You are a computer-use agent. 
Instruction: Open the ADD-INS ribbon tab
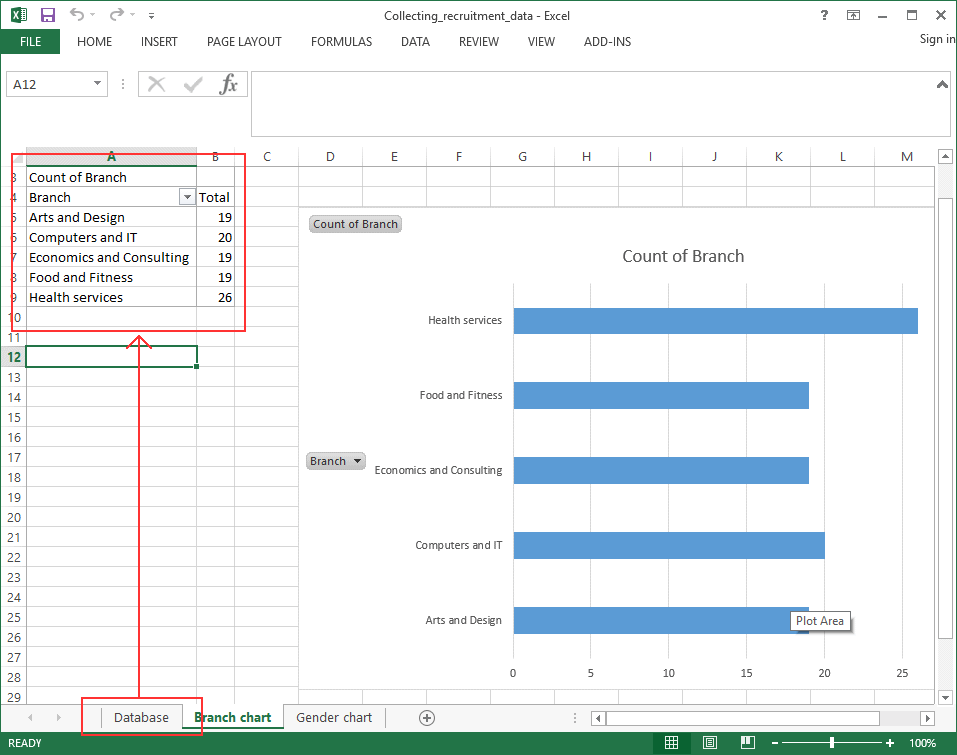(607, 42)
